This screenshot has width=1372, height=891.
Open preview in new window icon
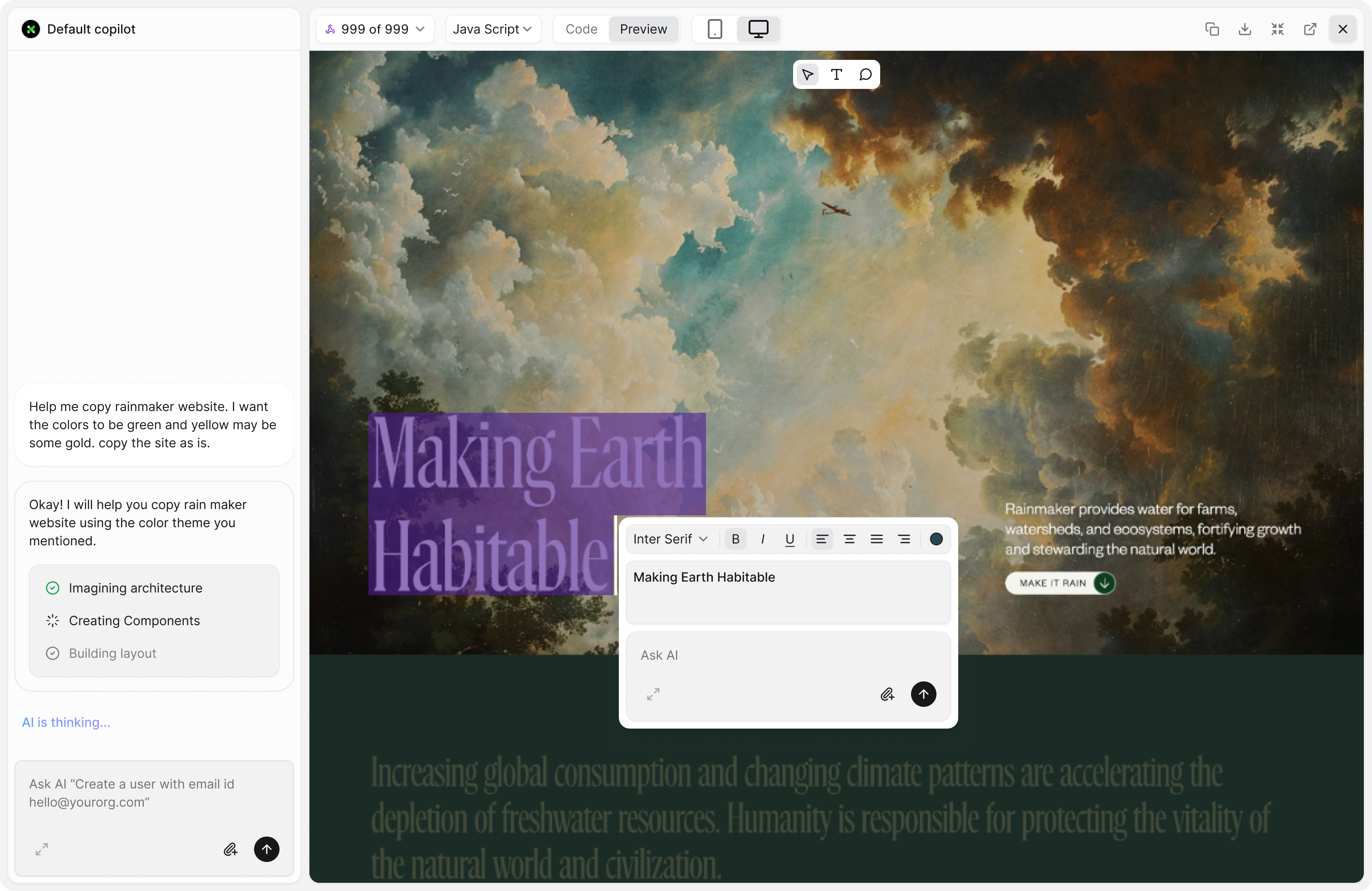click(x=1310, y=29)
